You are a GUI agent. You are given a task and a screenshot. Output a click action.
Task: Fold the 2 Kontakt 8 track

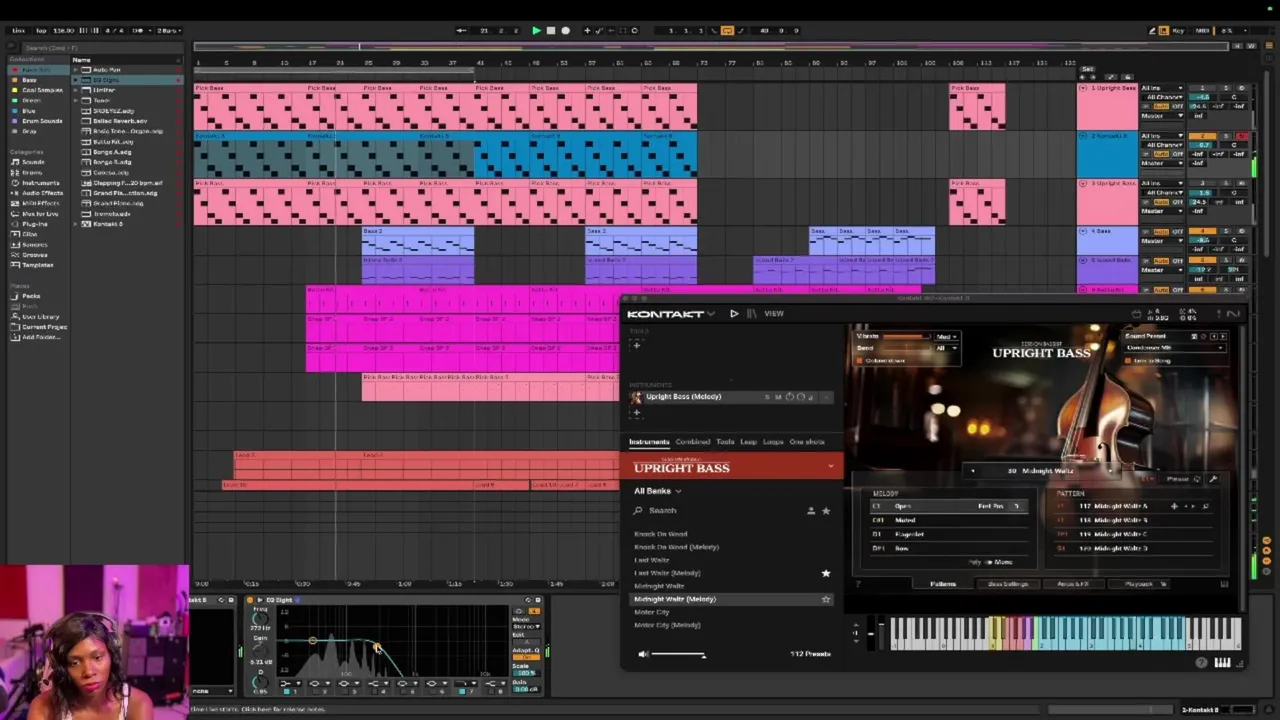(1083, 136)
